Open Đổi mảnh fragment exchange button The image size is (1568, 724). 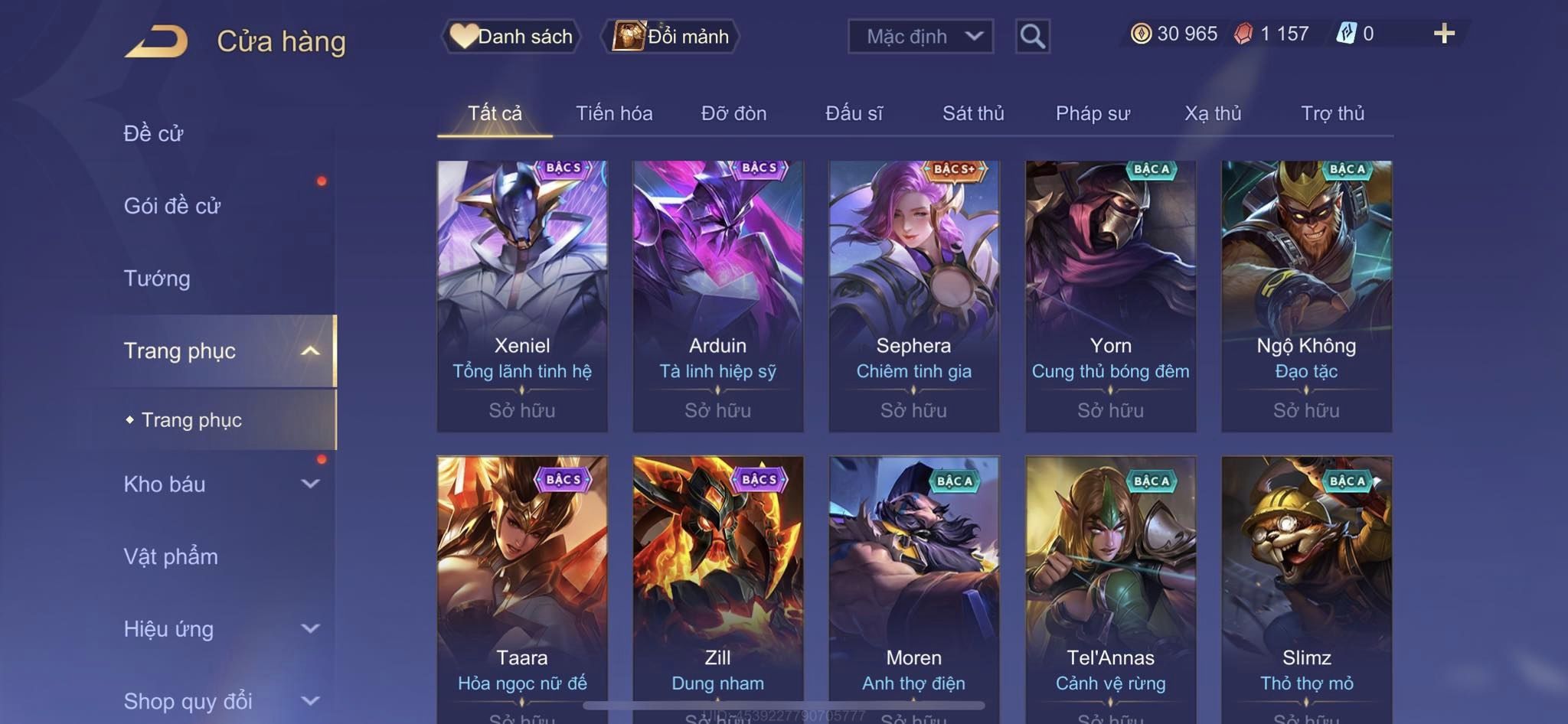click(x=670, y=36)
